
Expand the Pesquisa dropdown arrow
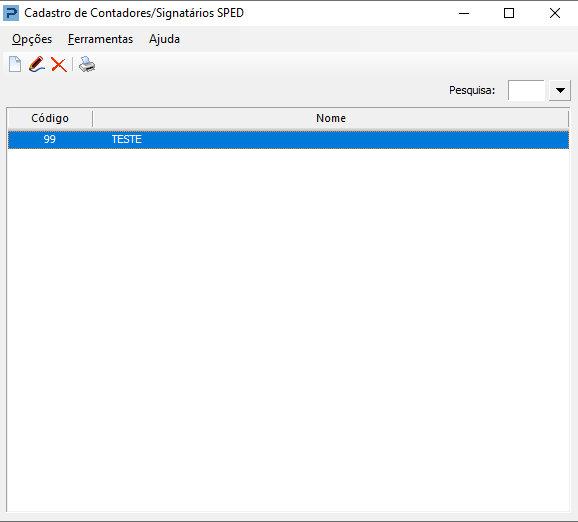[x=560, y=90]
